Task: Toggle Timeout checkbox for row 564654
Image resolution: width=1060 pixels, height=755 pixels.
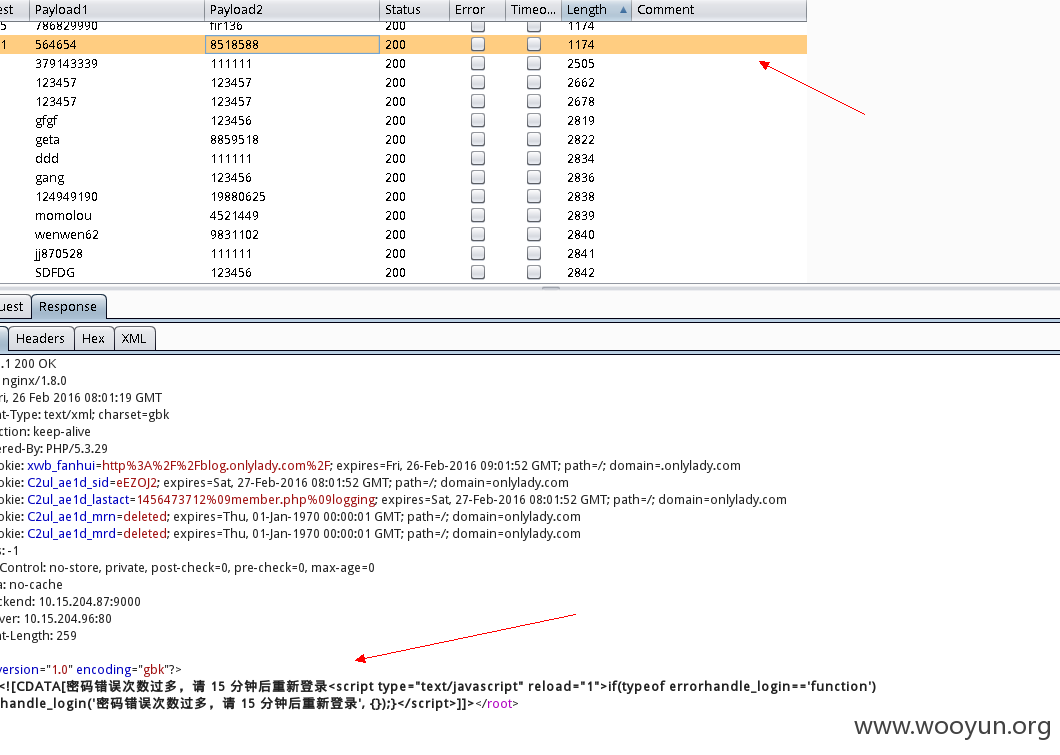Action: pyautogui.click(x=534, y=44)
